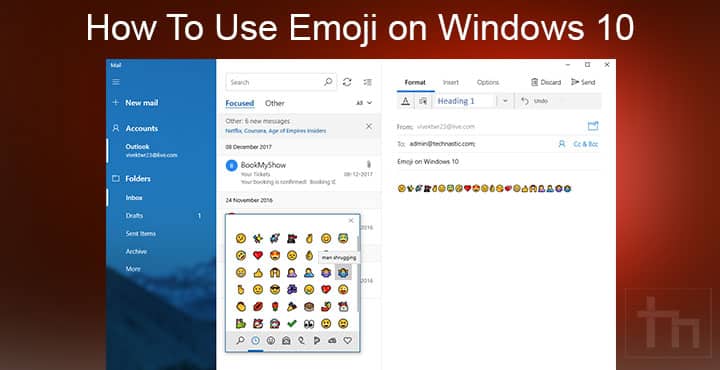The height and width of the screenshot is (370, 720).
Task: Click the Heading 1 style box
Action: [465, 101]
